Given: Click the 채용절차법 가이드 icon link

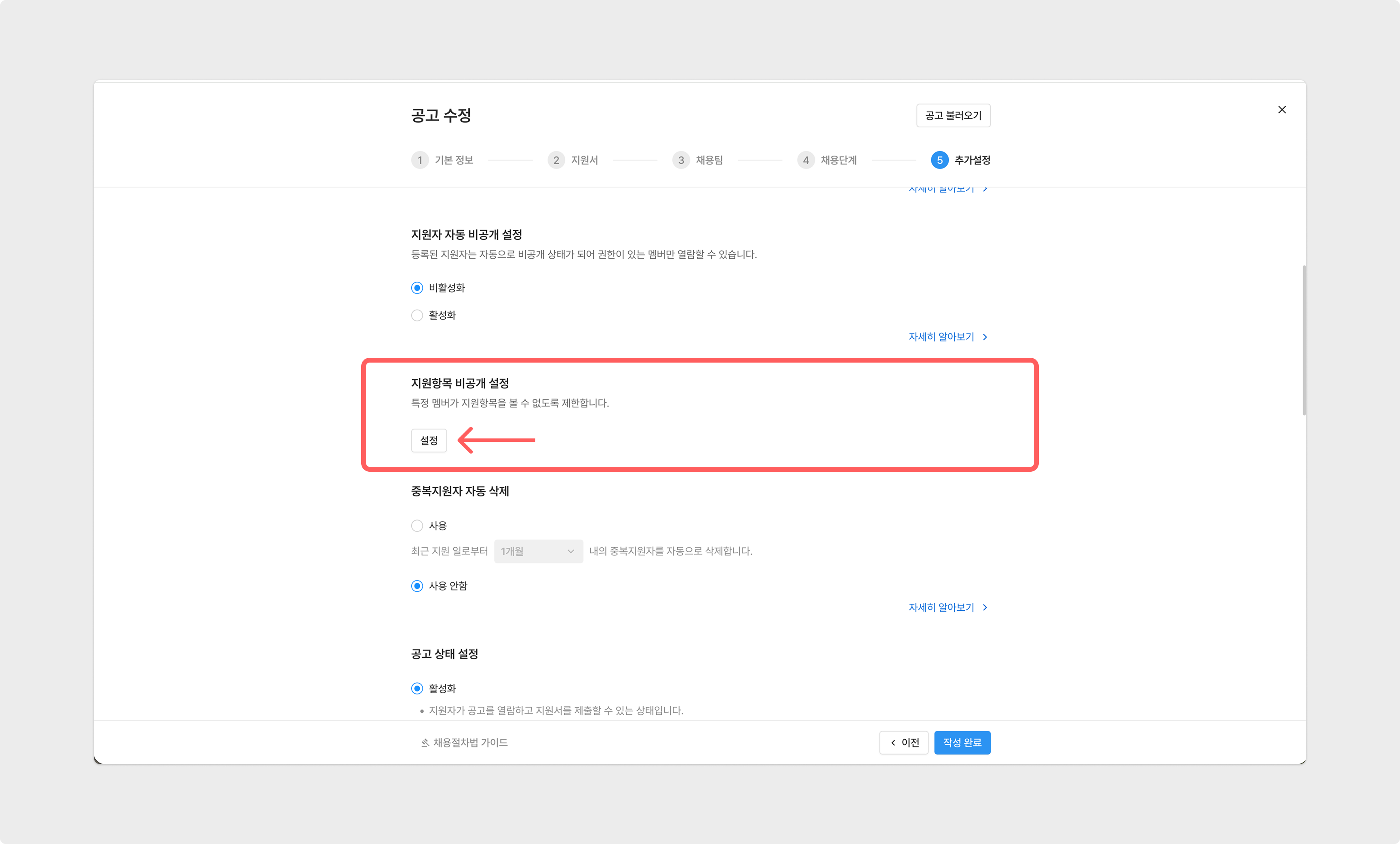Looking at the screenshot, I should coord(425,743).
